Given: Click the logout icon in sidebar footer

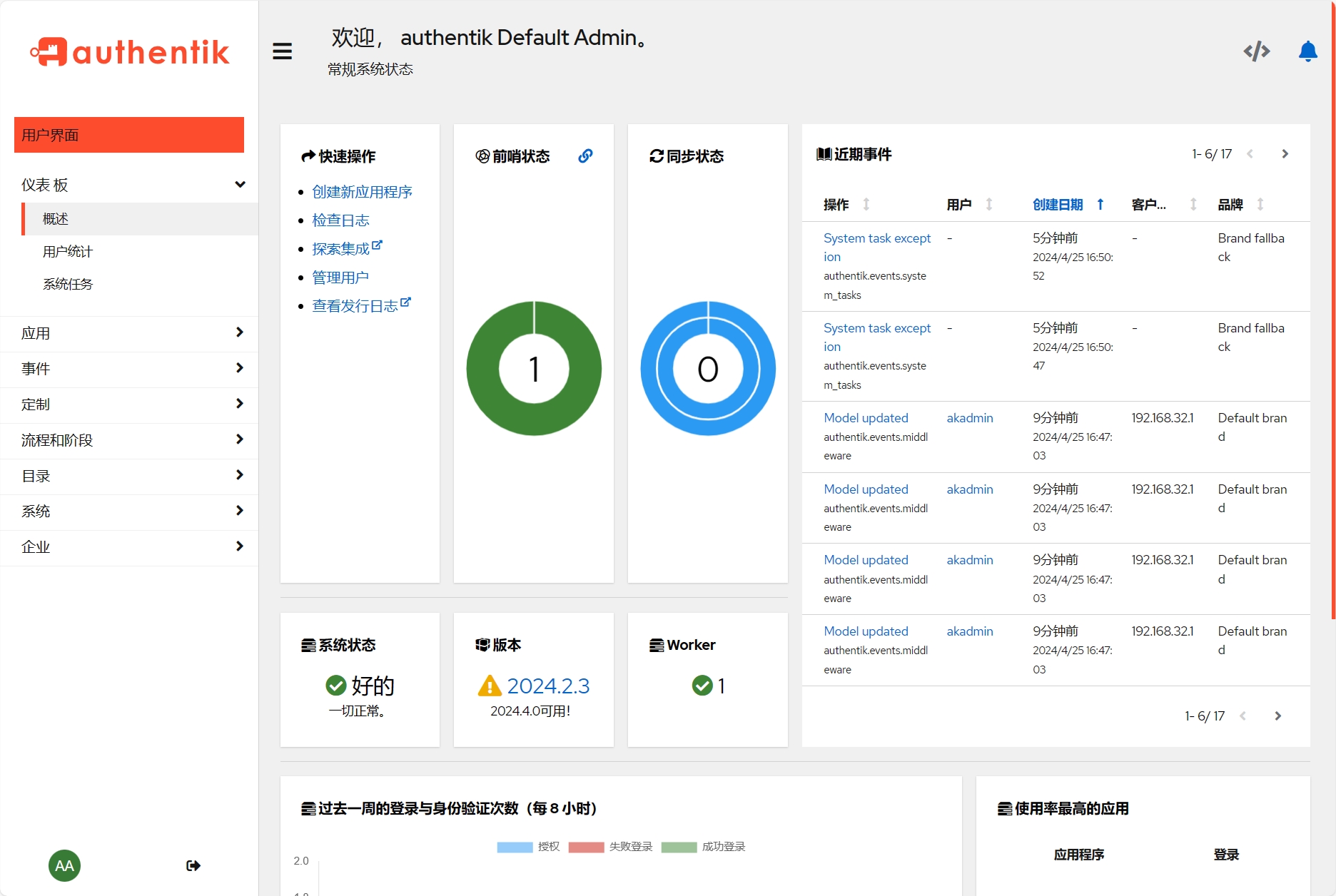Looking at the screenshot, I should click(193, 865).
